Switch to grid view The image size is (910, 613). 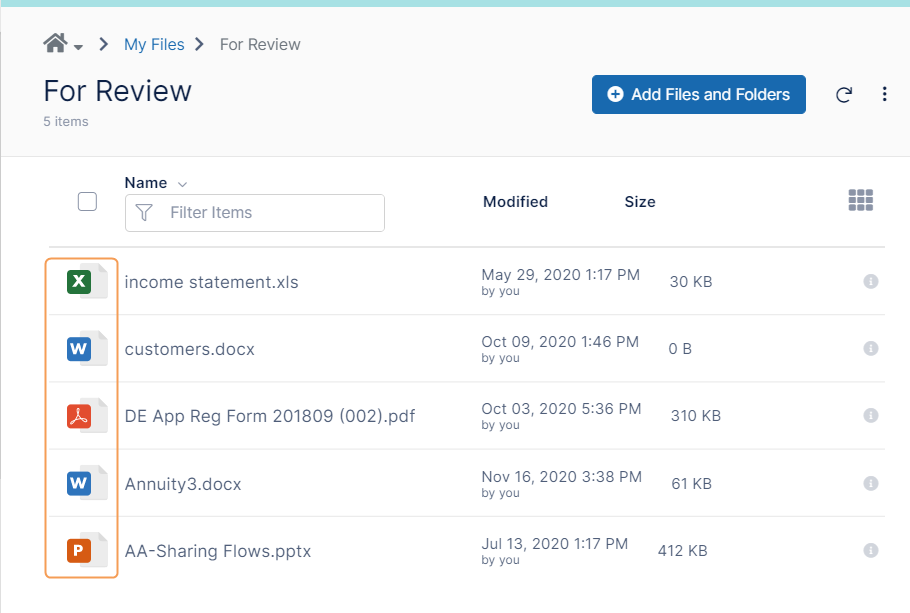pos(861,200)
